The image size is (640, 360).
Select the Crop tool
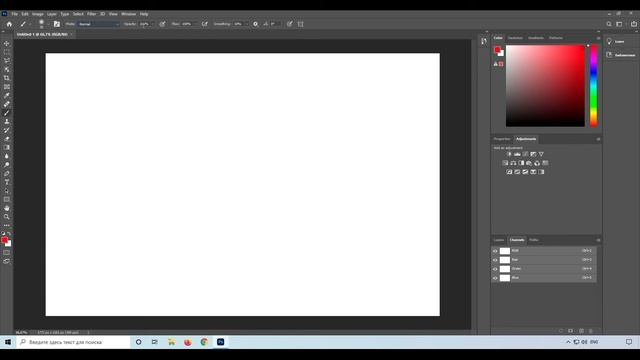coord(7,78)
